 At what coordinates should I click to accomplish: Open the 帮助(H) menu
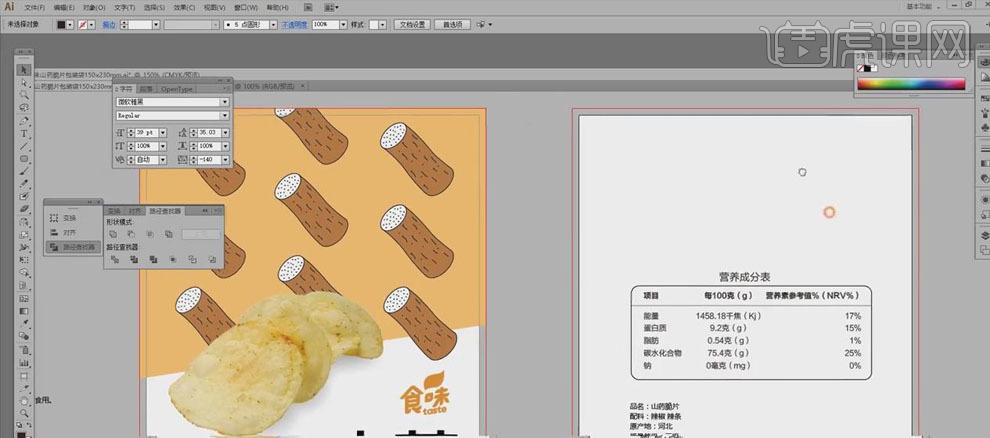click(x=277, y=8)
